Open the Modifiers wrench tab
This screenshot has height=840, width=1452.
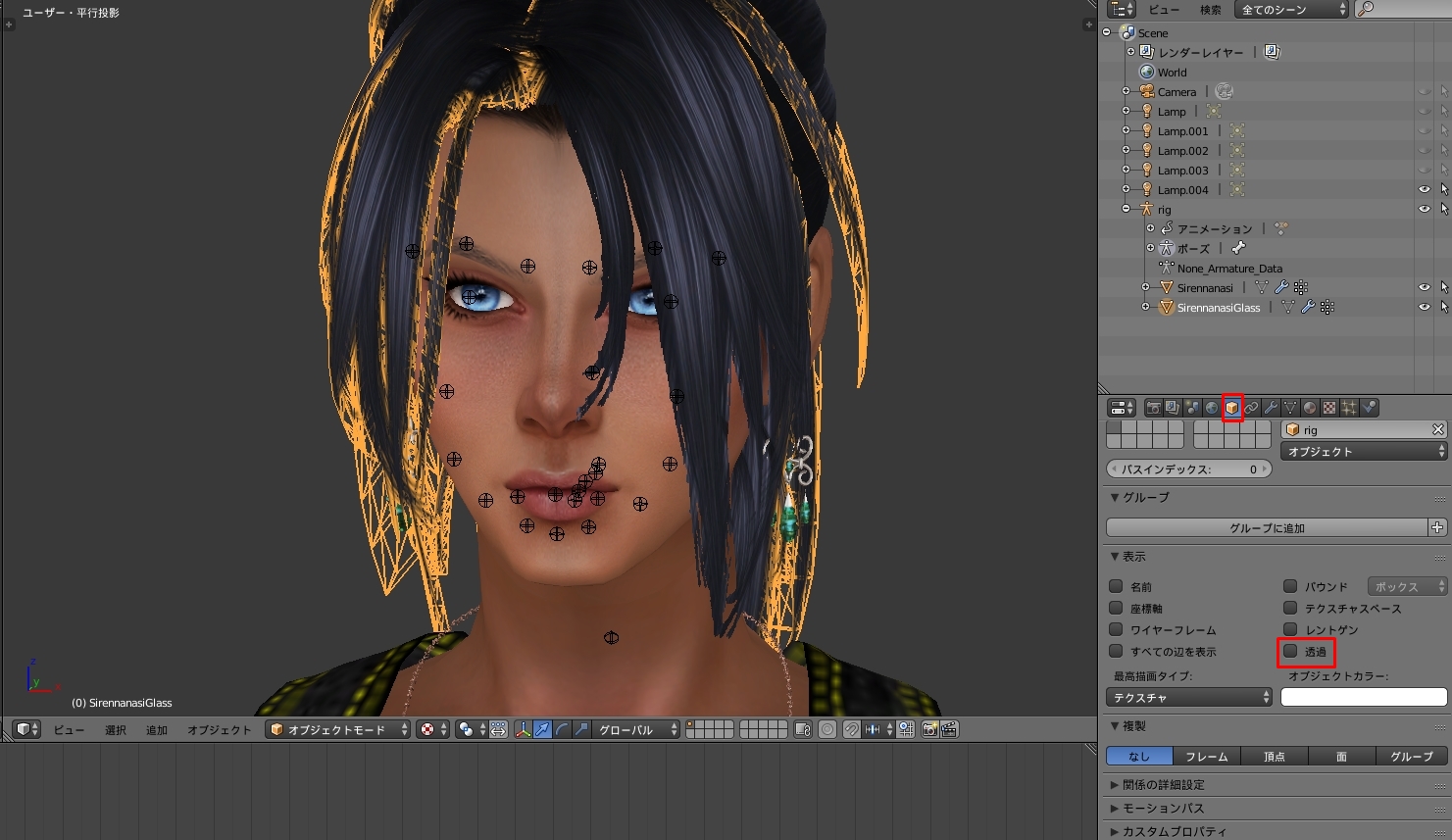pyautogui.click(x=1271, y=408)
